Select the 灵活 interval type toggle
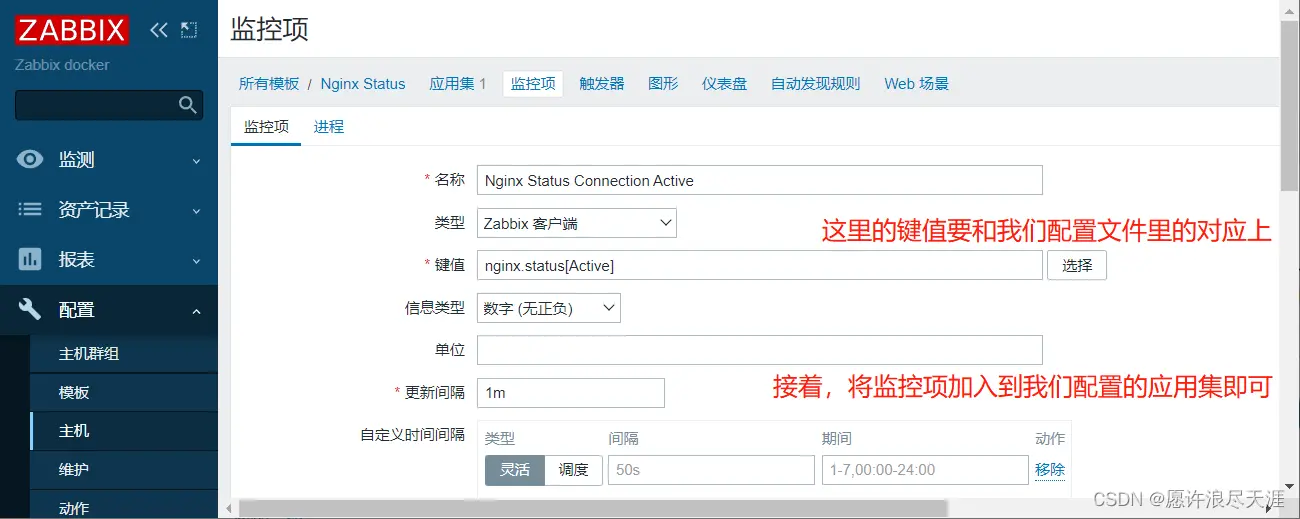 pos(515,470)
